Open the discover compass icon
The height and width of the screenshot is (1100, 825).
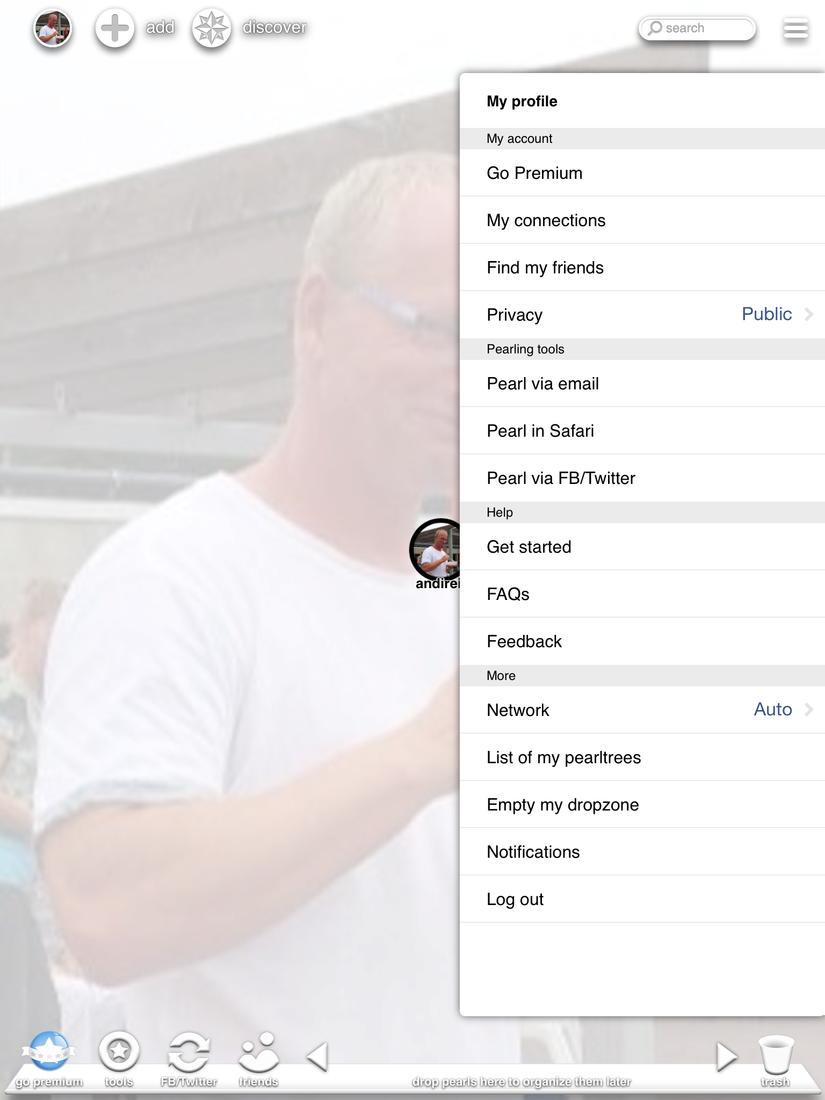click(x=211, y=28)
